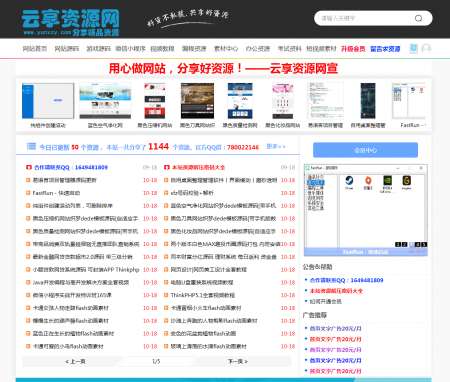Open the 办公资源 navigation item
The width and height of the screenshot is (450, 382).
click(258, 49)
